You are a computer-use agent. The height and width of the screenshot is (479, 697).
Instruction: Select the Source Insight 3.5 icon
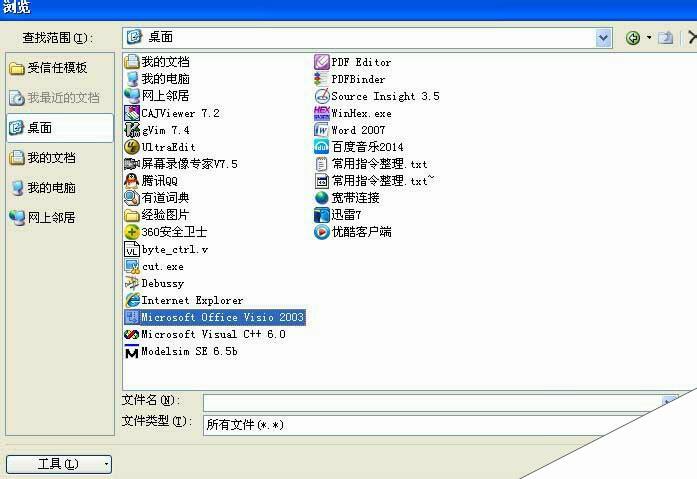point(321,96)
